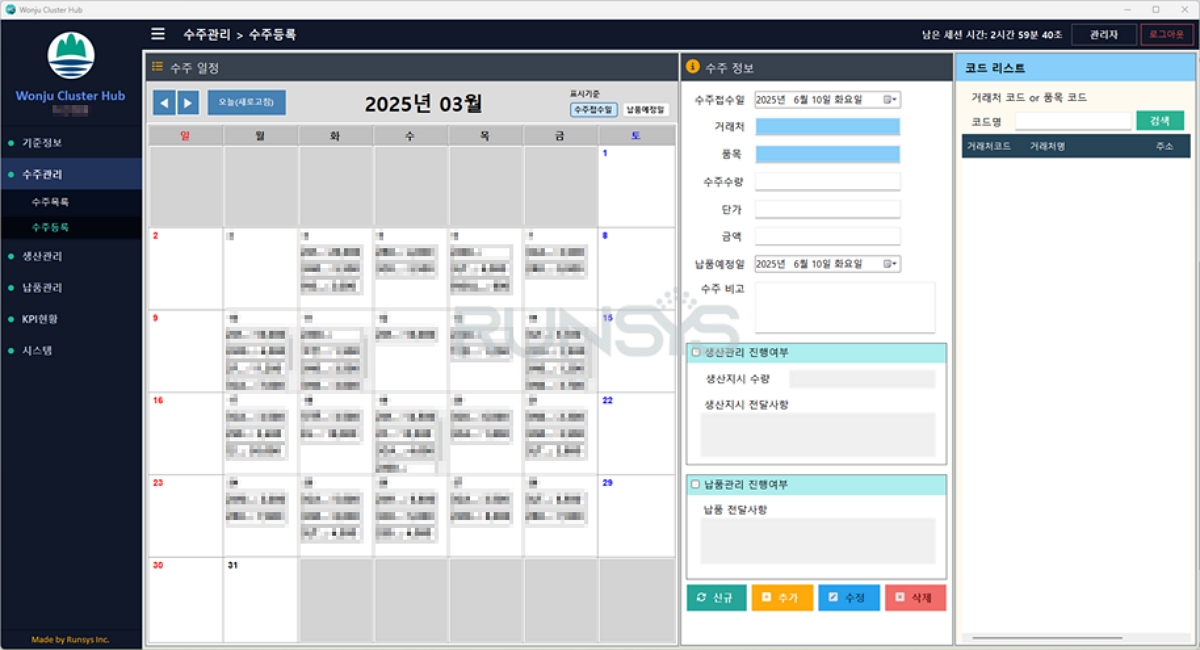Sort by 거래처명 column header
The height and width of the screenshot is (650, 1200).
click(1047, 146)
